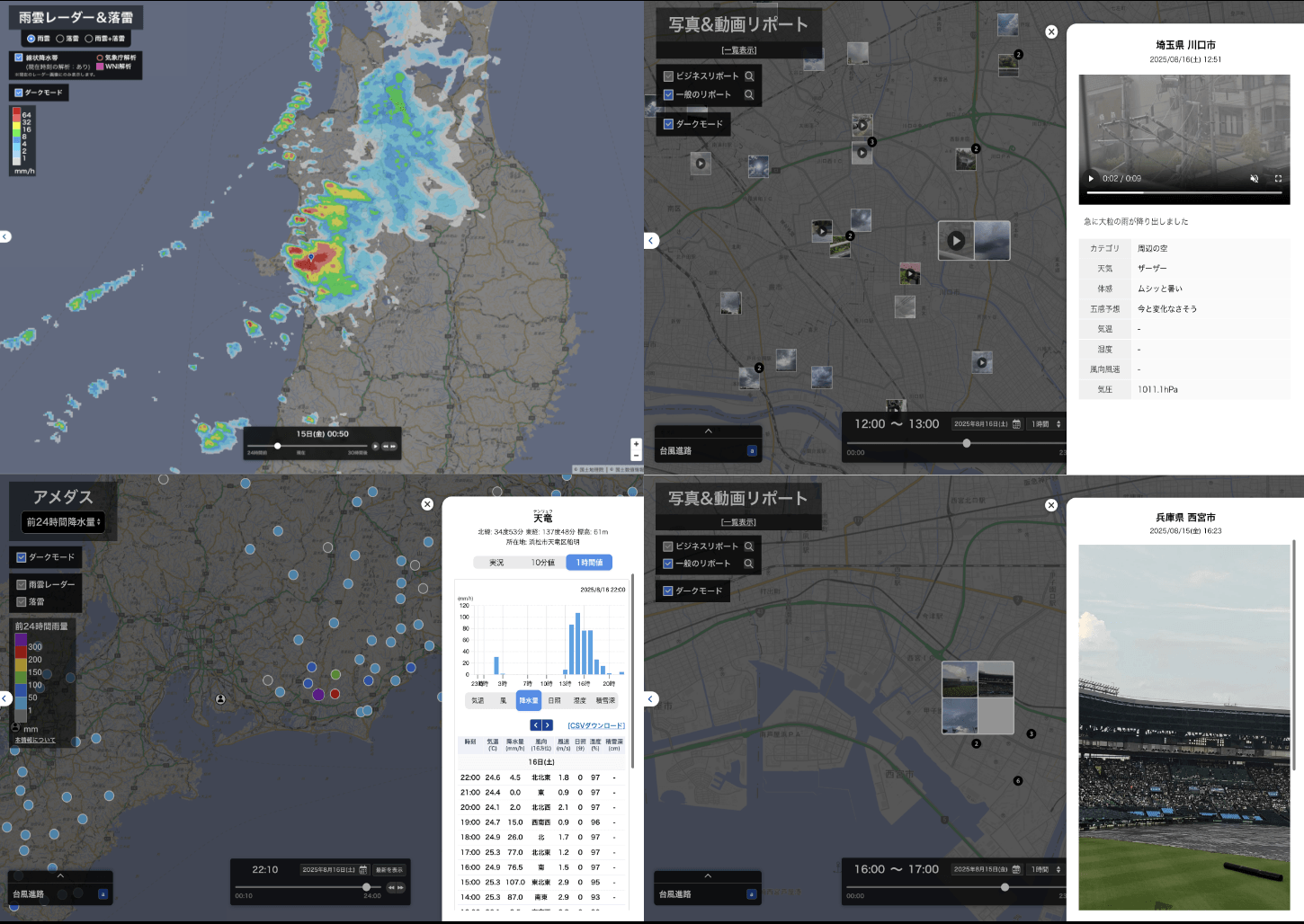The height and width of the screenshot is (924, 1304).
Task: Go to next page of 天竜 data table
Action: point(547,725)
